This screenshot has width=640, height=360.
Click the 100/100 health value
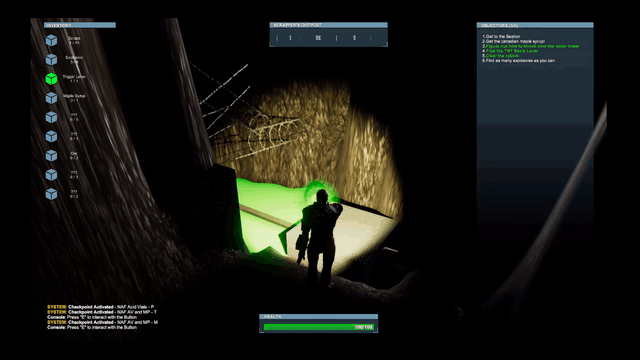[363, 327]
